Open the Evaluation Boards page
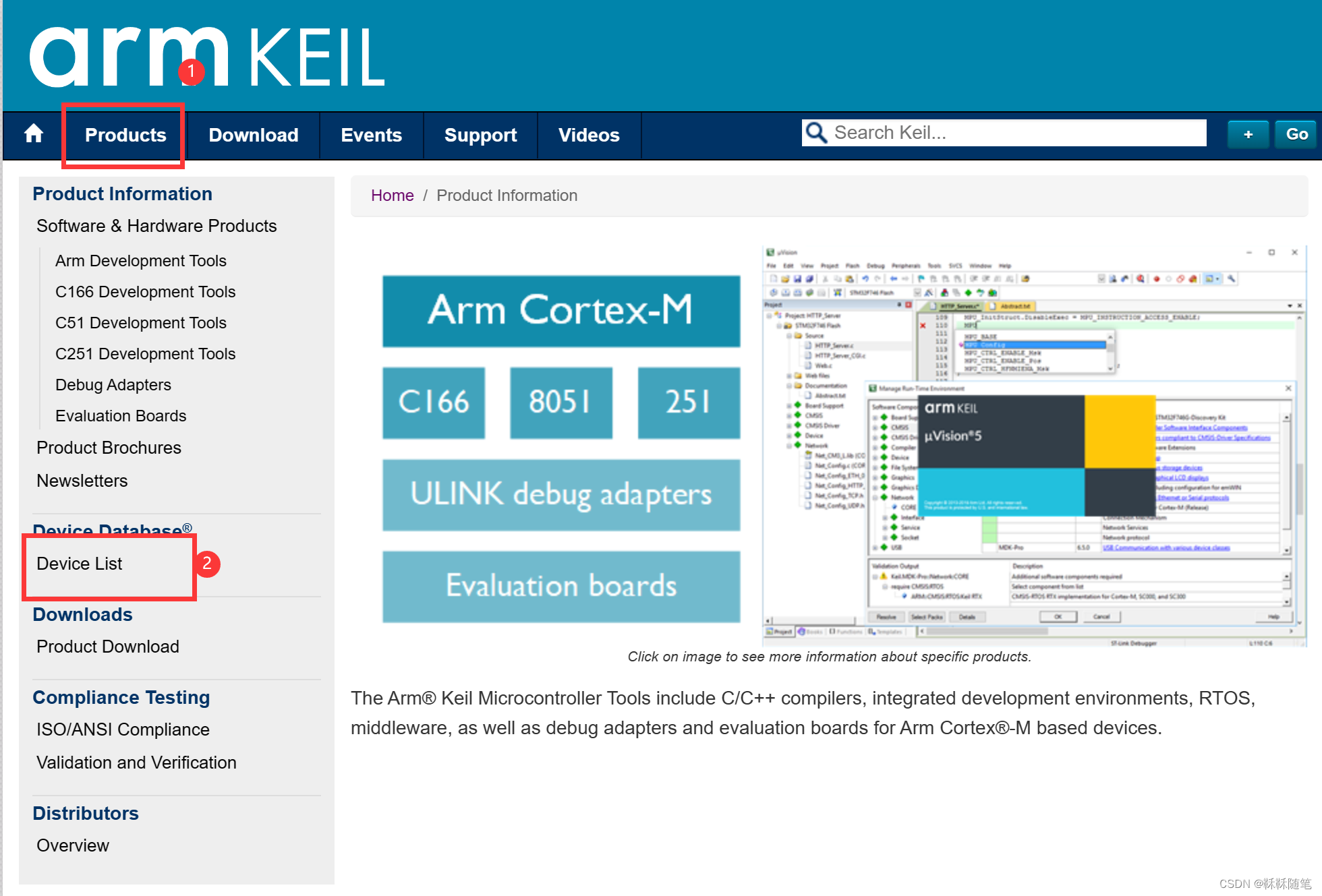This screenshot has width=1322, height=896. (x=120, y=415)
